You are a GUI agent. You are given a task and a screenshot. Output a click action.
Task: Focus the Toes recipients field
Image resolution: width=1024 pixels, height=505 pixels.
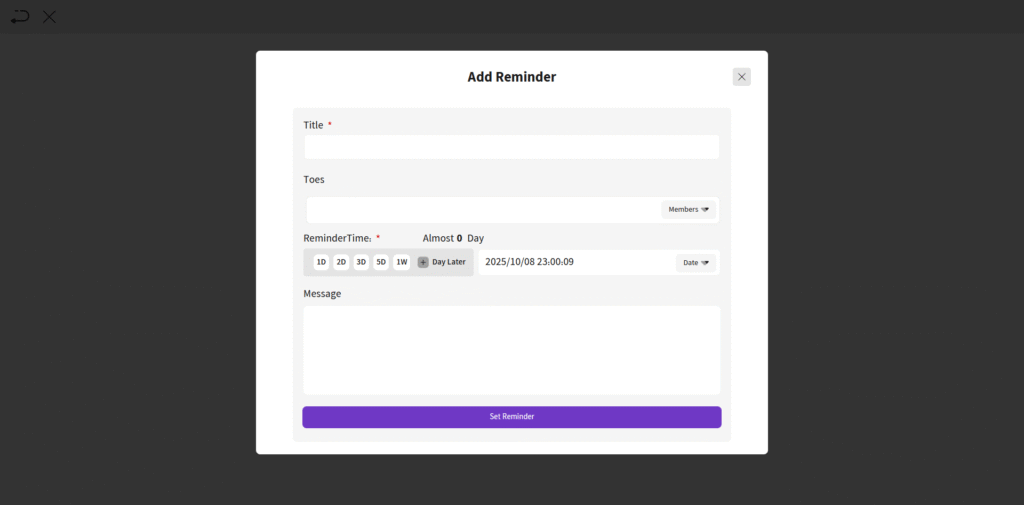tap(482, 210)
